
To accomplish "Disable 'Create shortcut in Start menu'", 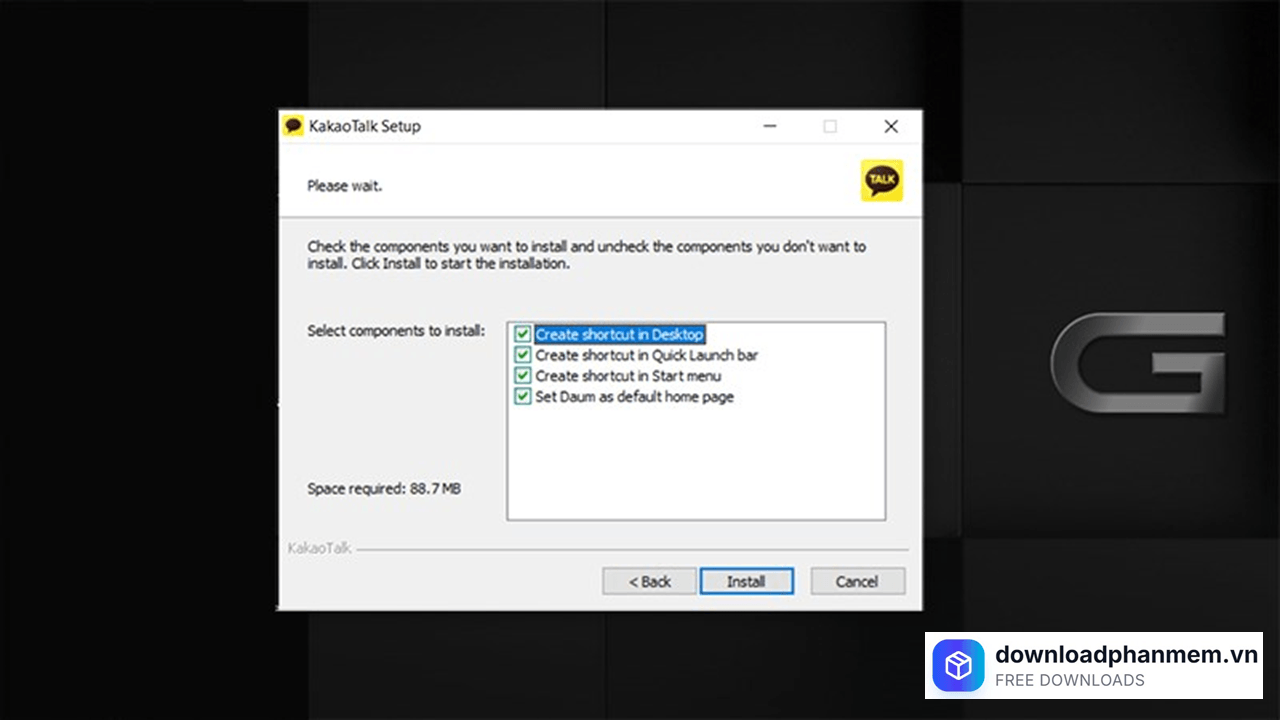I will pyautogui.click(x=522, y=375).
